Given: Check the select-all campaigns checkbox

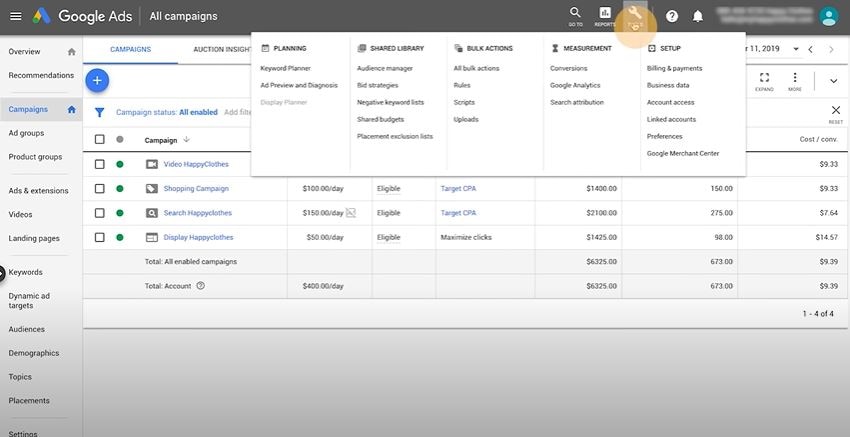Looking at the screenshot, I should click(100, 139).
